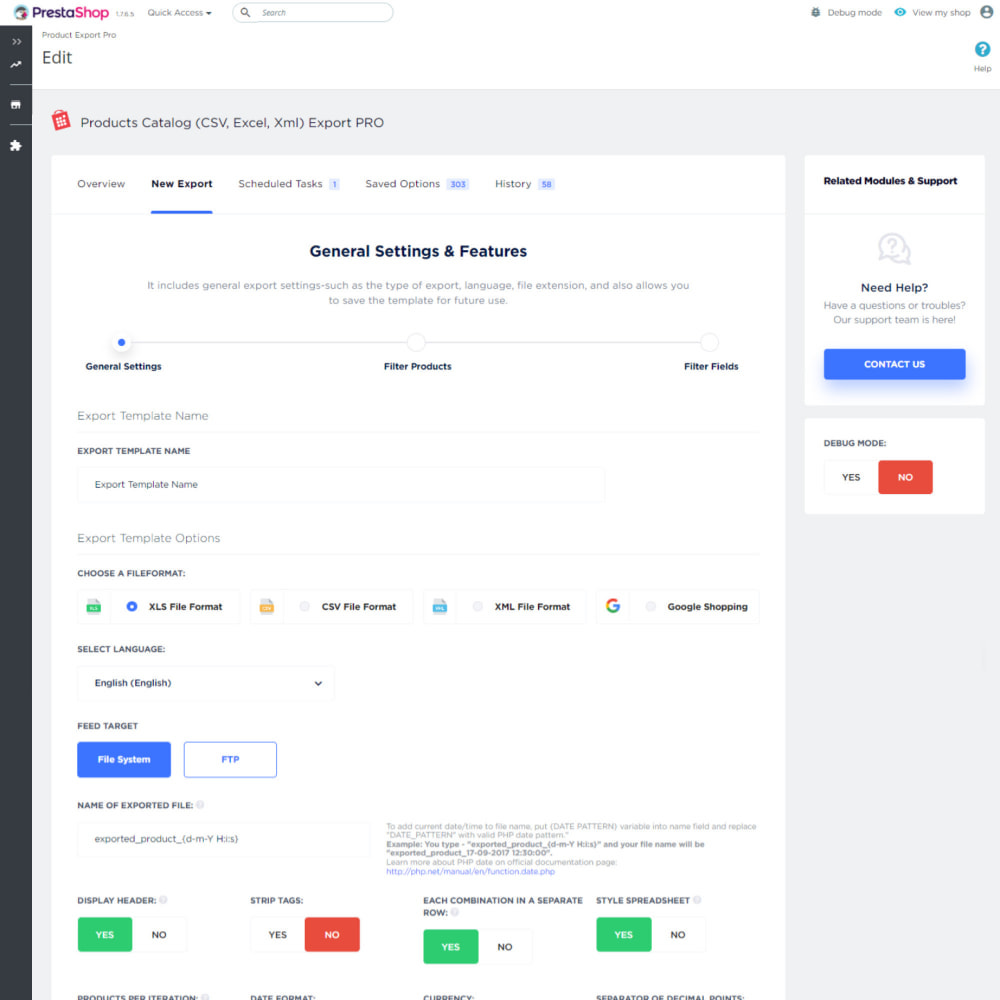Select the CSV File Format radio option
The image size is (1000, 1000).
point(305,606)
